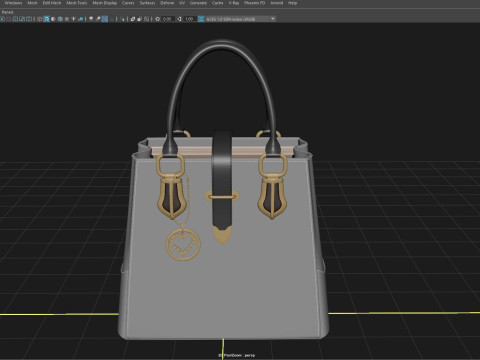This screenshot has height=360, width=480.
Task: Toggle Use Default Material icon
Action: pos(53,19)
